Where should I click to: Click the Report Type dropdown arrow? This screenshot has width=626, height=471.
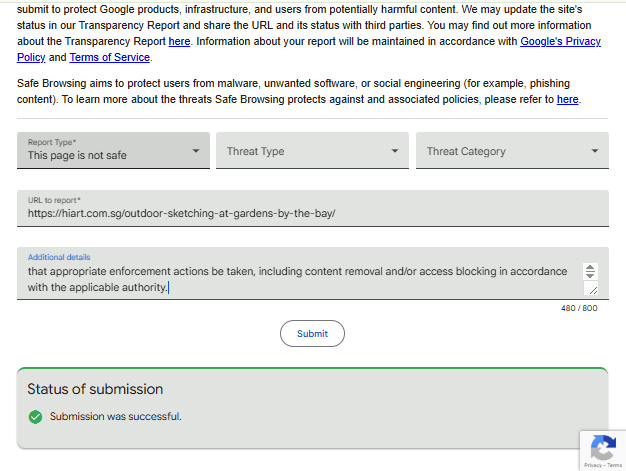point(196,151)
